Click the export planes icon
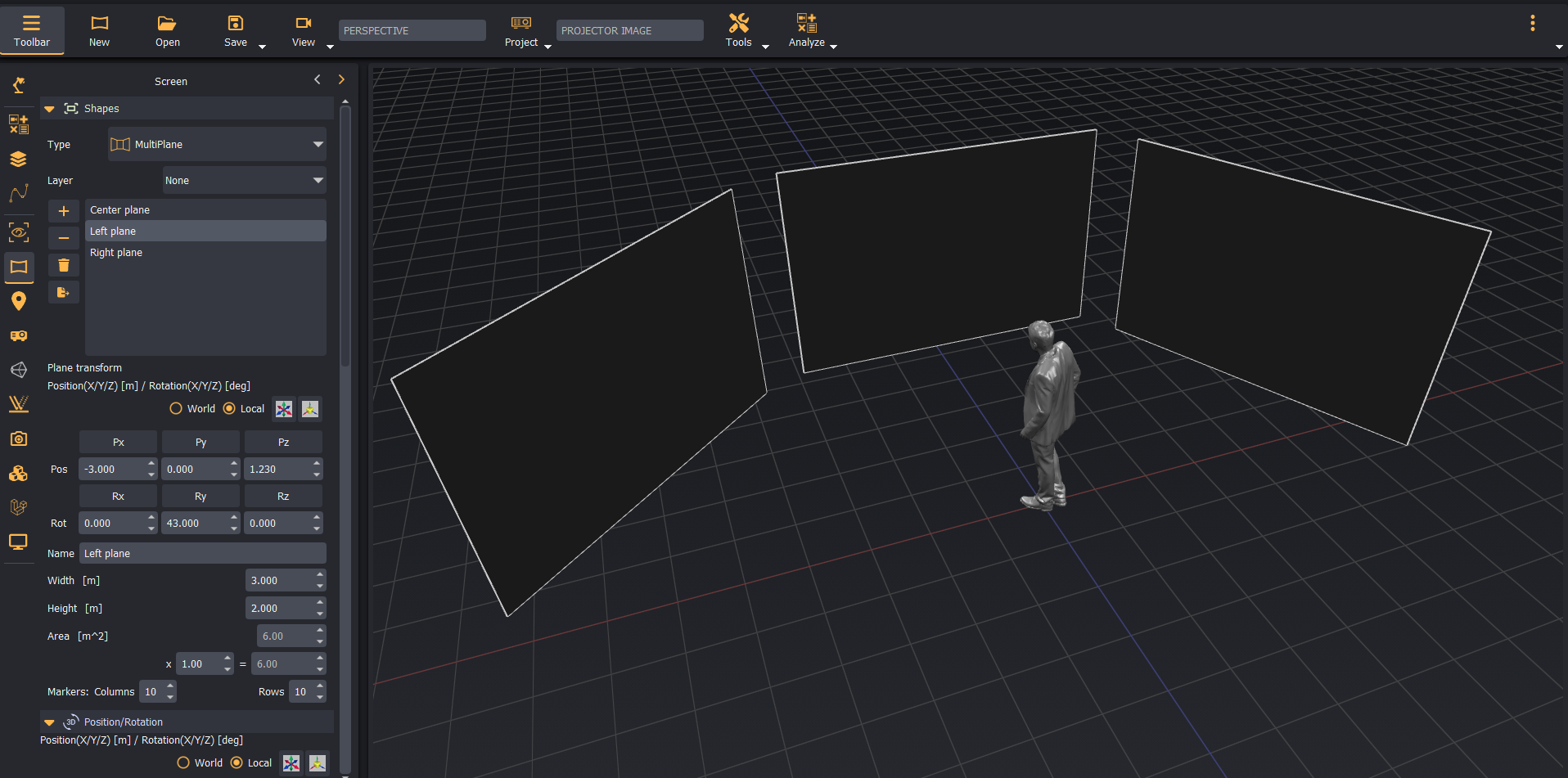This screenshot has width=1568, height=778. pos(64,292)
